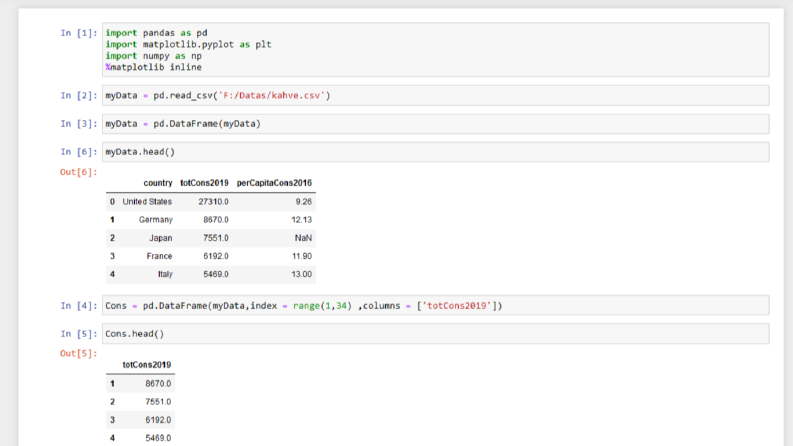Click the myData.head() code cell
Image resolution: width=793 pixels, height=446 pixels.
pyautogui.click(x=435, y=152)
